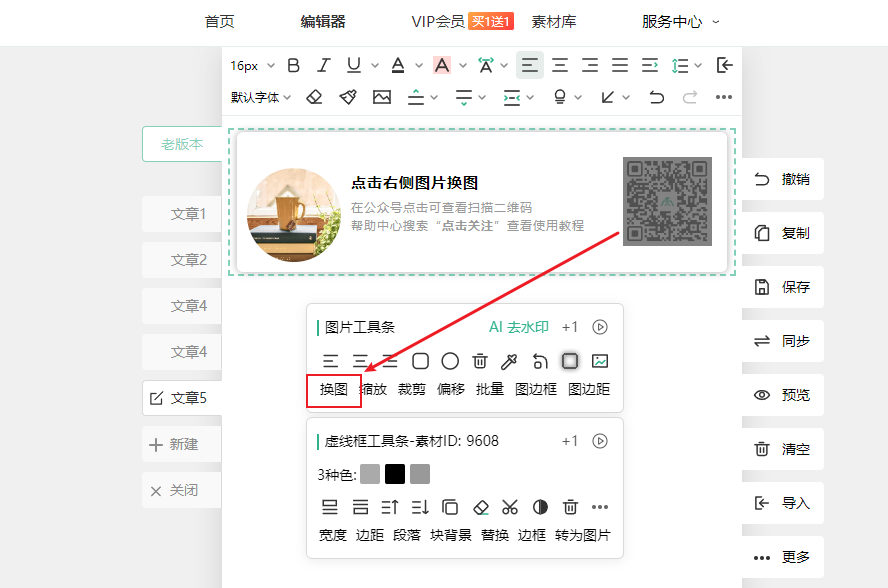Open the 编辑器 navigation item

(323, 22)
